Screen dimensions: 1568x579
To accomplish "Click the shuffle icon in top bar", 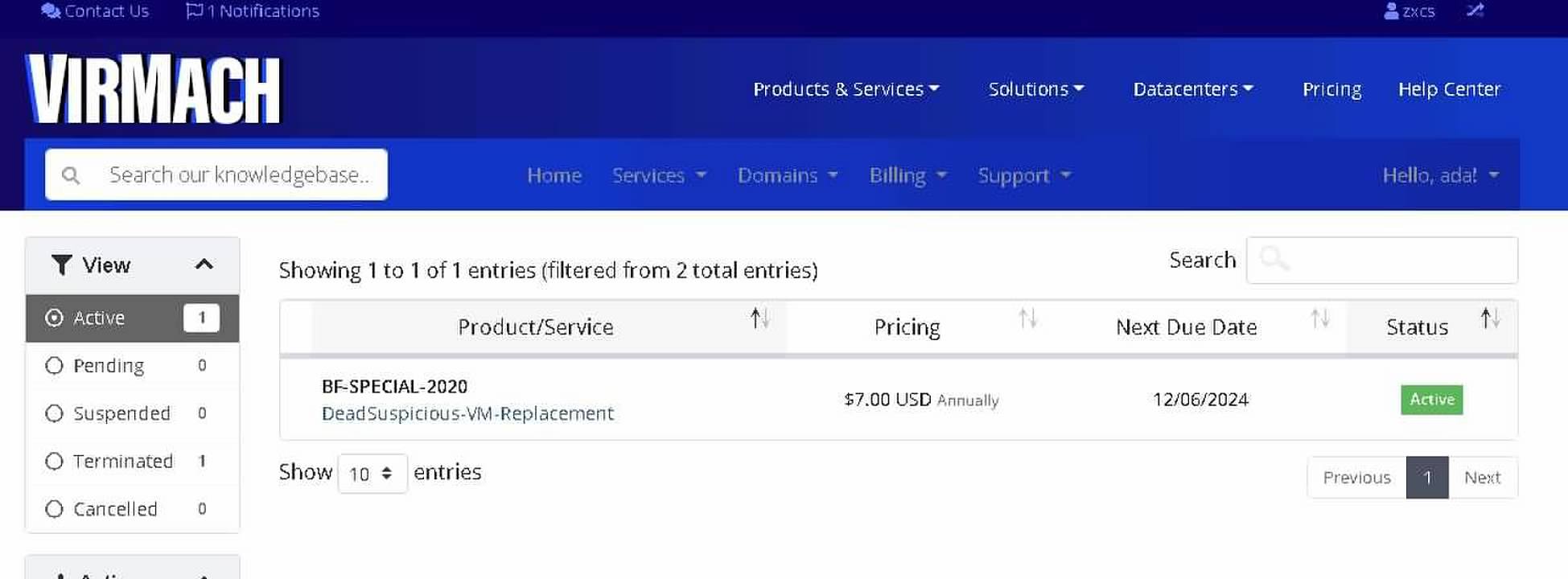I will [x=1475, y=11].
